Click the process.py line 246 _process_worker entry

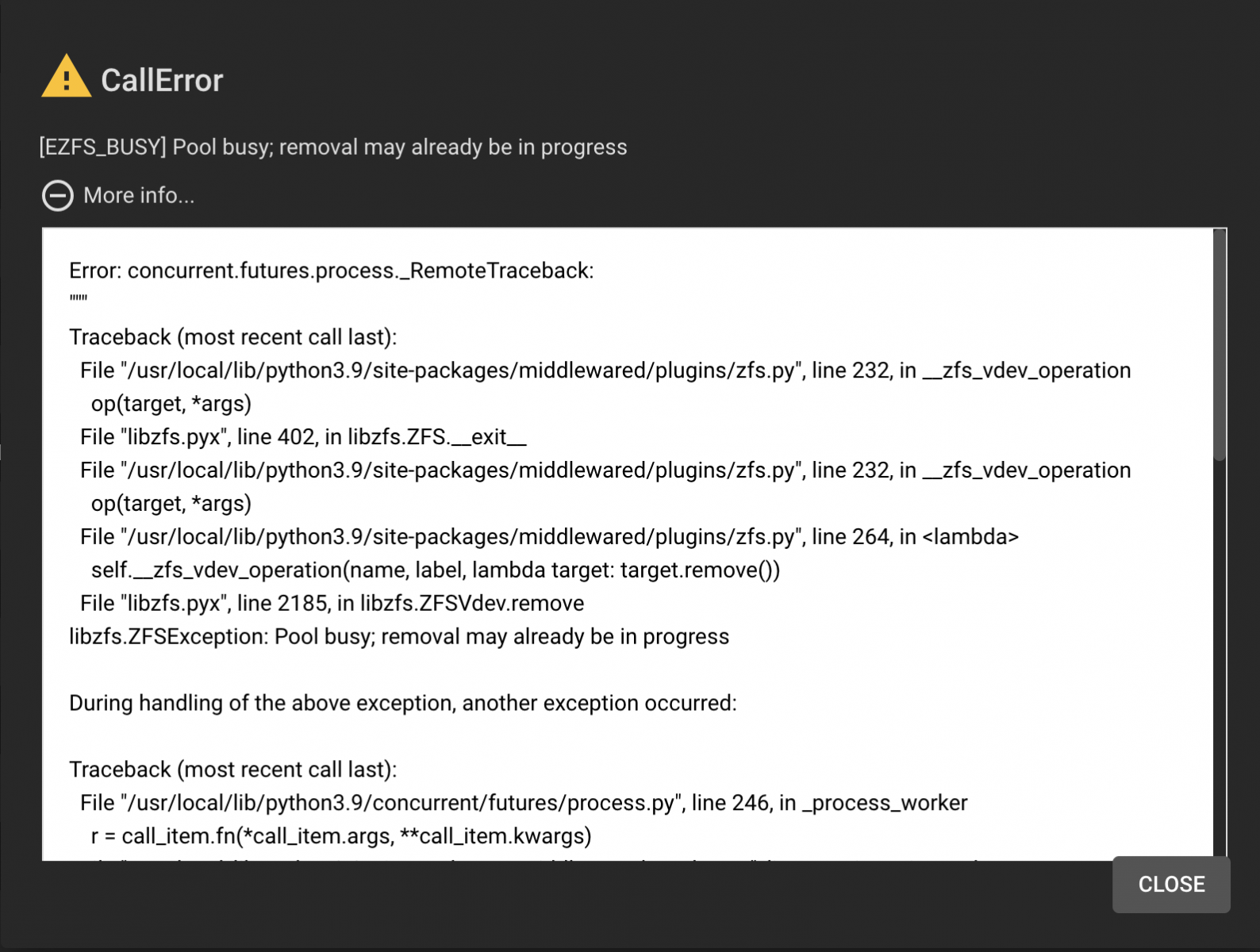click(524, 803)
